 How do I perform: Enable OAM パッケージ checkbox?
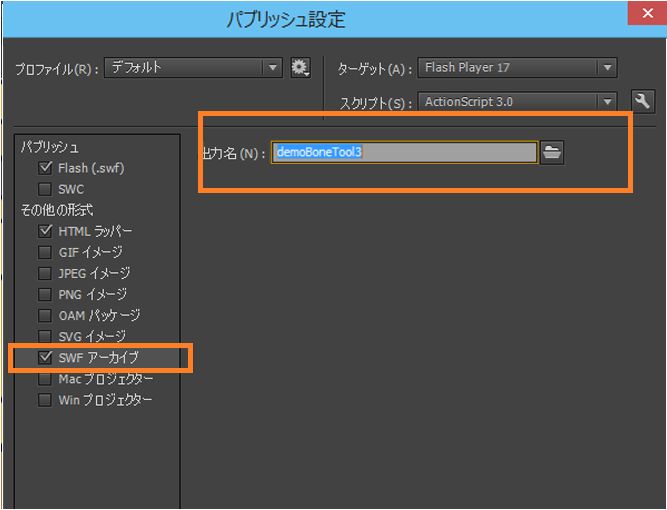coord(45,316)
